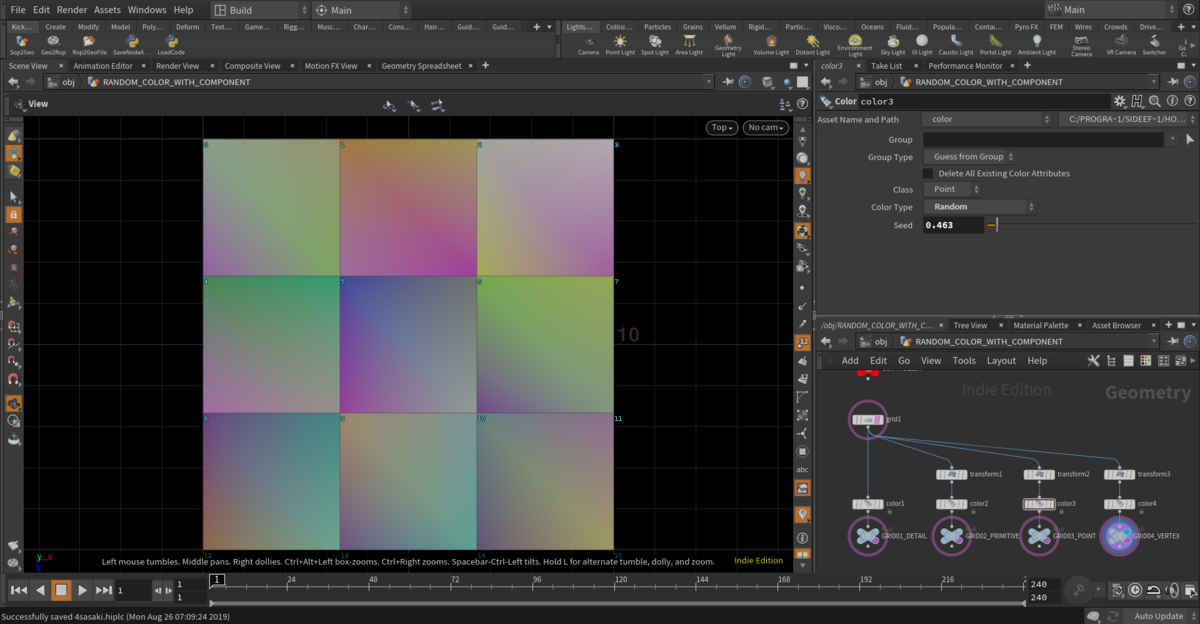Add an Environment Light from shelf
The width and height of the screenshot is (1200, 624).
click(855, 45)
